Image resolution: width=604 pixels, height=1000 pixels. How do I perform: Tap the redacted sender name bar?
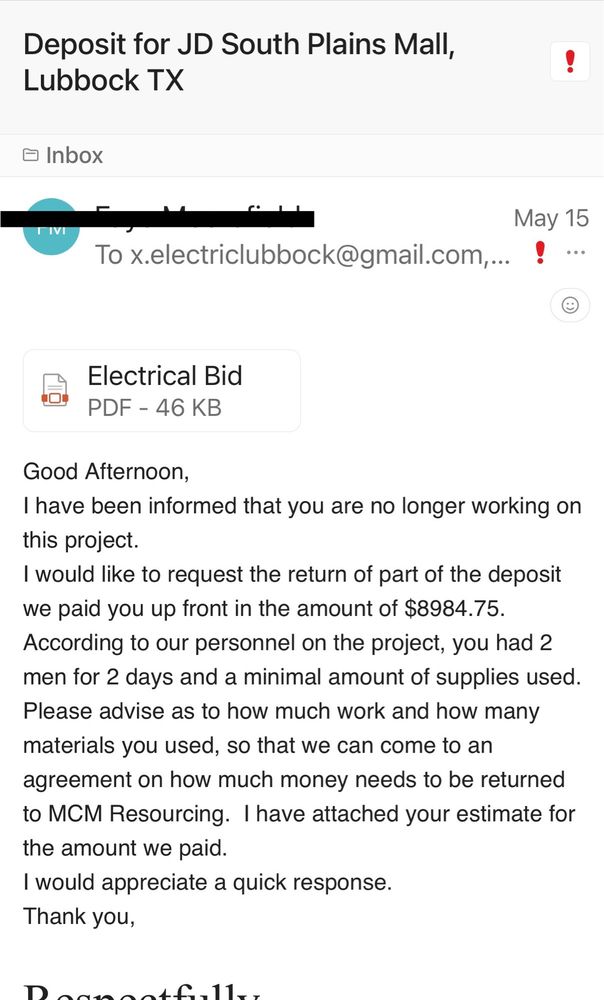158,219
